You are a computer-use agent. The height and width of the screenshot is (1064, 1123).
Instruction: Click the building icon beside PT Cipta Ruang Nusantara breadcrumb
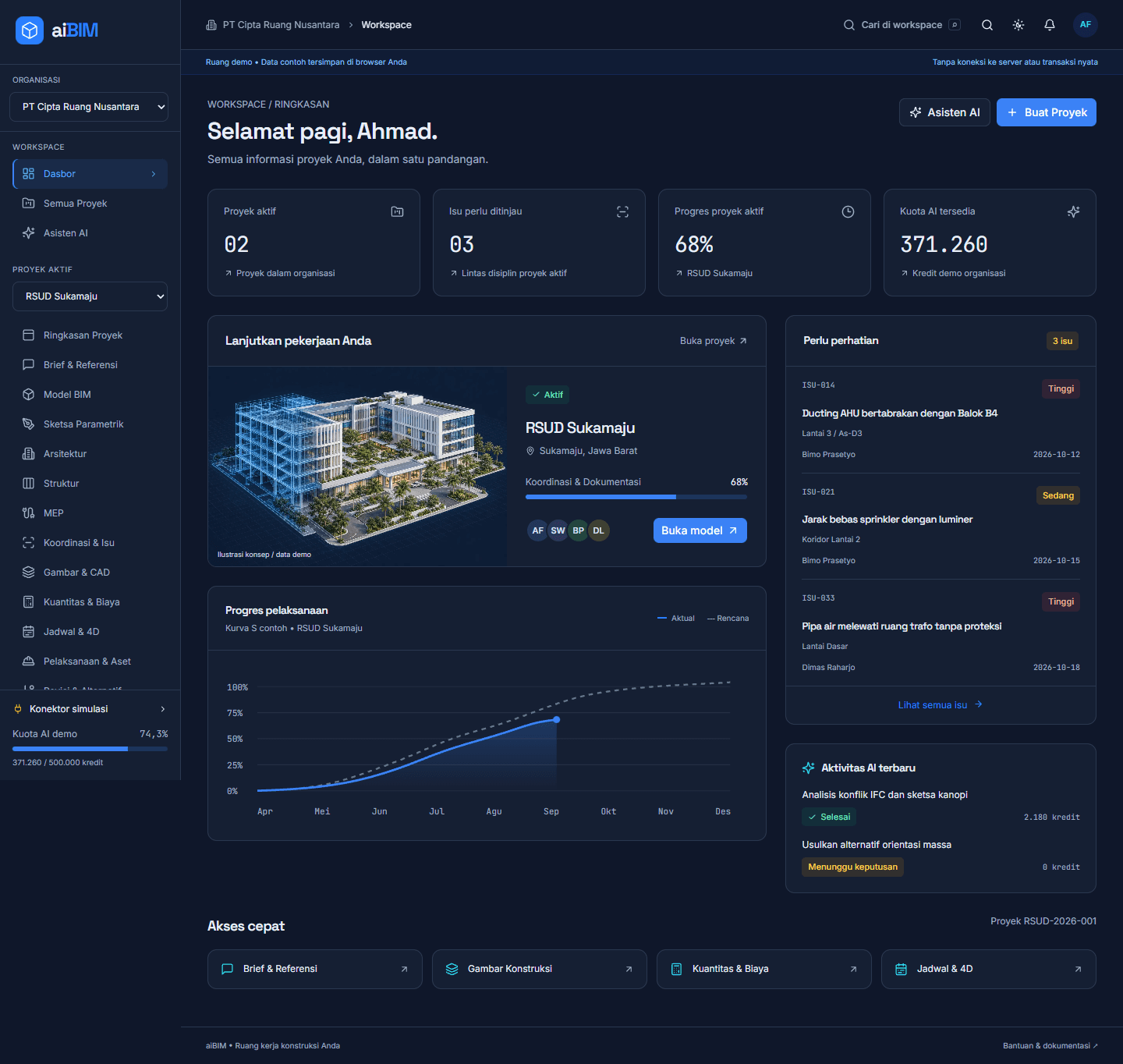[x=211, y=25]
